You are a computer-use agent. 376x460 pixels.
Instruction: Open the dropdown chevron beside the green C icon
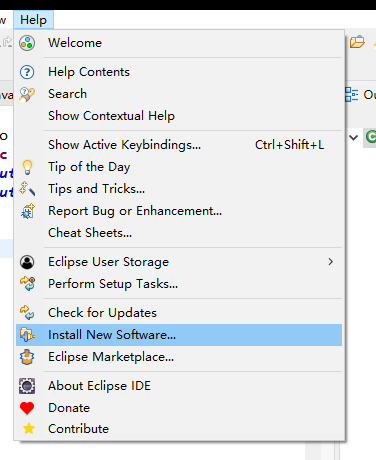354,137
